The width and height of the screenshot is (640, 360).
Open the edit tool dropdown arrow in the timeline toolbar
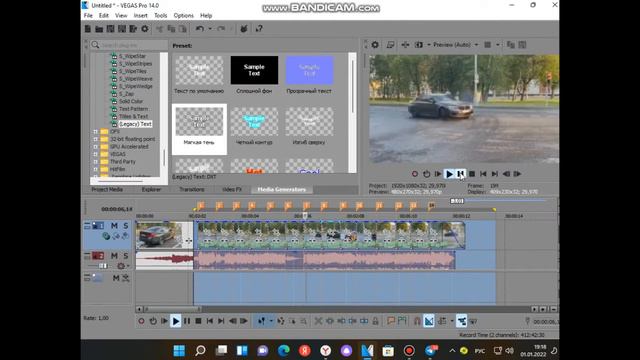click(x=271, y=321)
